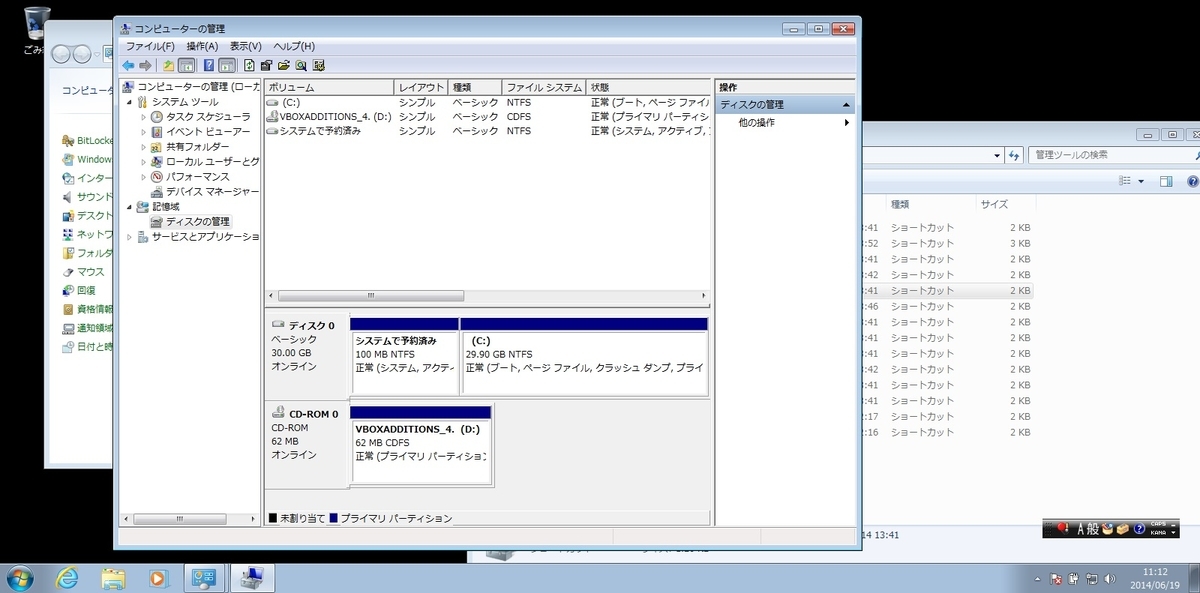Viewport: 1200px width, 593px height.
Task: Show hidden system tray icons arrow
Action: pyautogui.click(x=1038, y=578)
